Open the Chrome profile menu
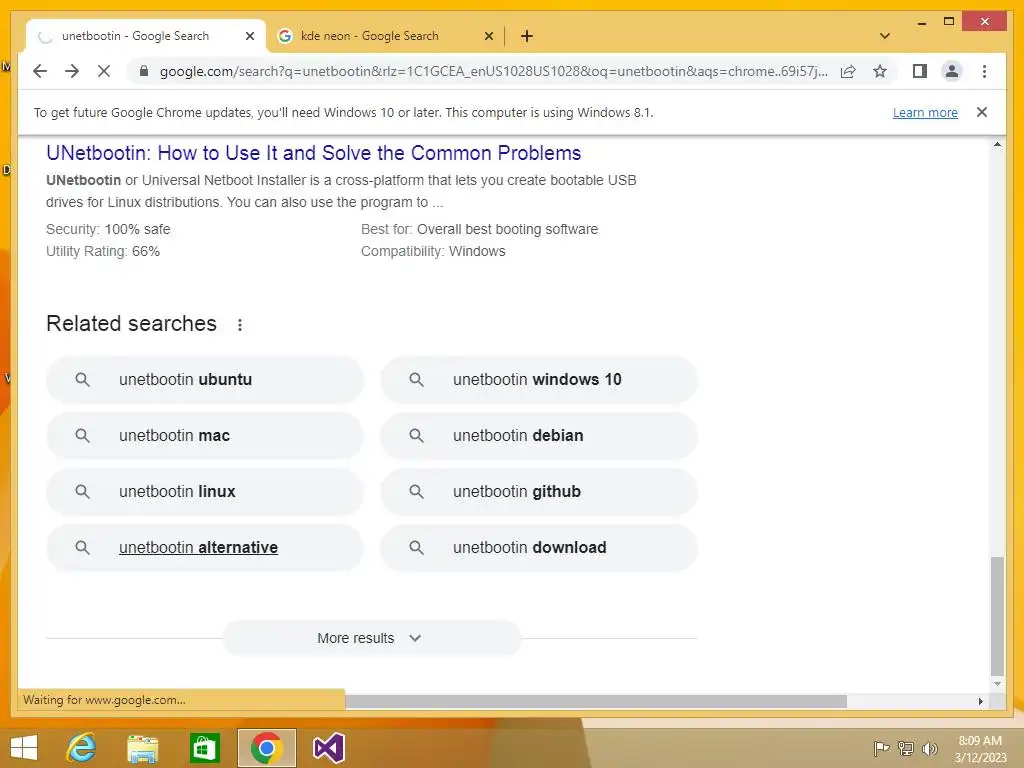Image resolution: width=1024 pixels, height=768 pixels. 952,71
